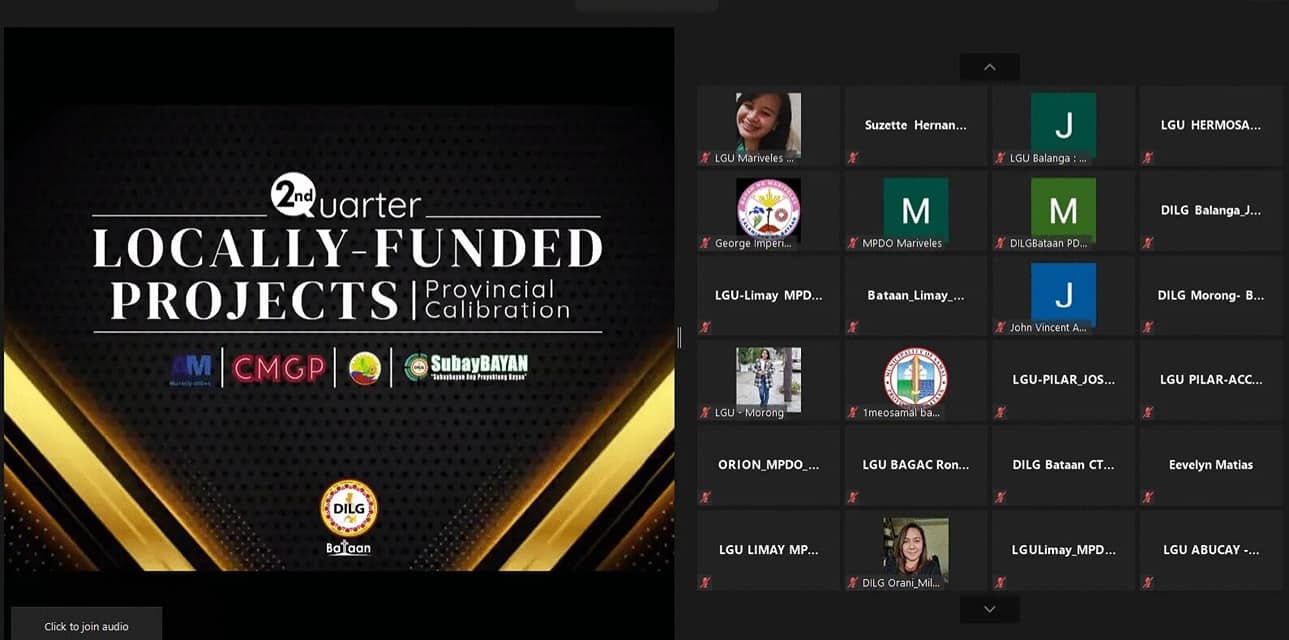Click muted mic icon beside DILG Orani_Mil... label
1289x640 pixels.
853,582
